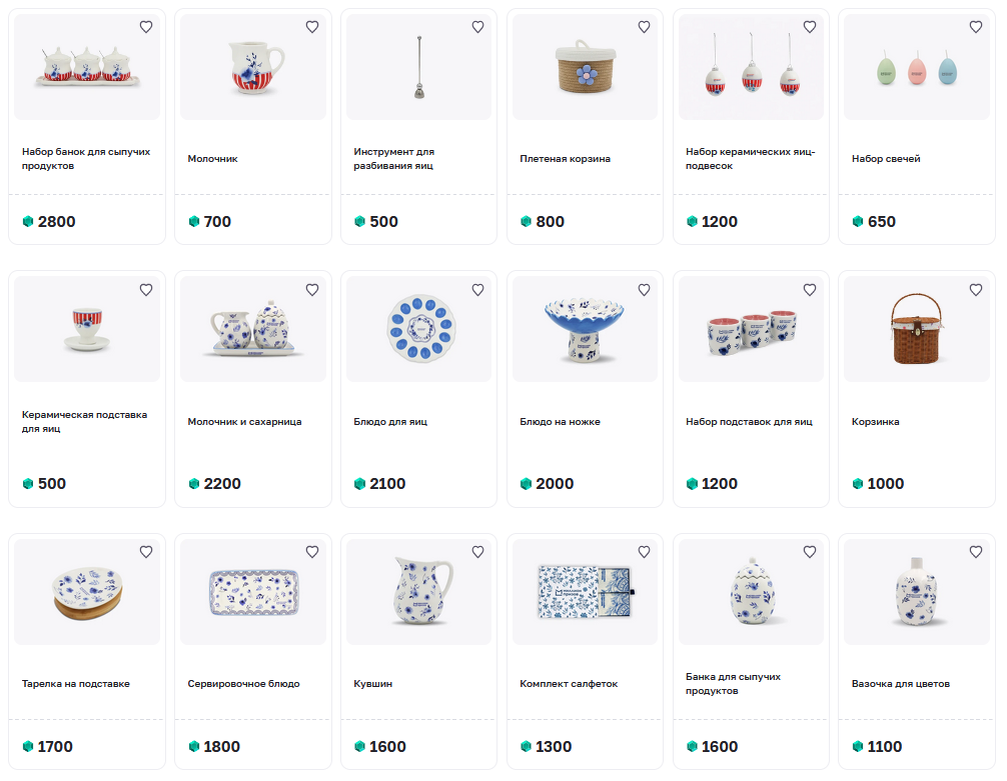Tap heart on Вазочка для цветов card
Viewport: 1007px width, 781px height.
976,552
